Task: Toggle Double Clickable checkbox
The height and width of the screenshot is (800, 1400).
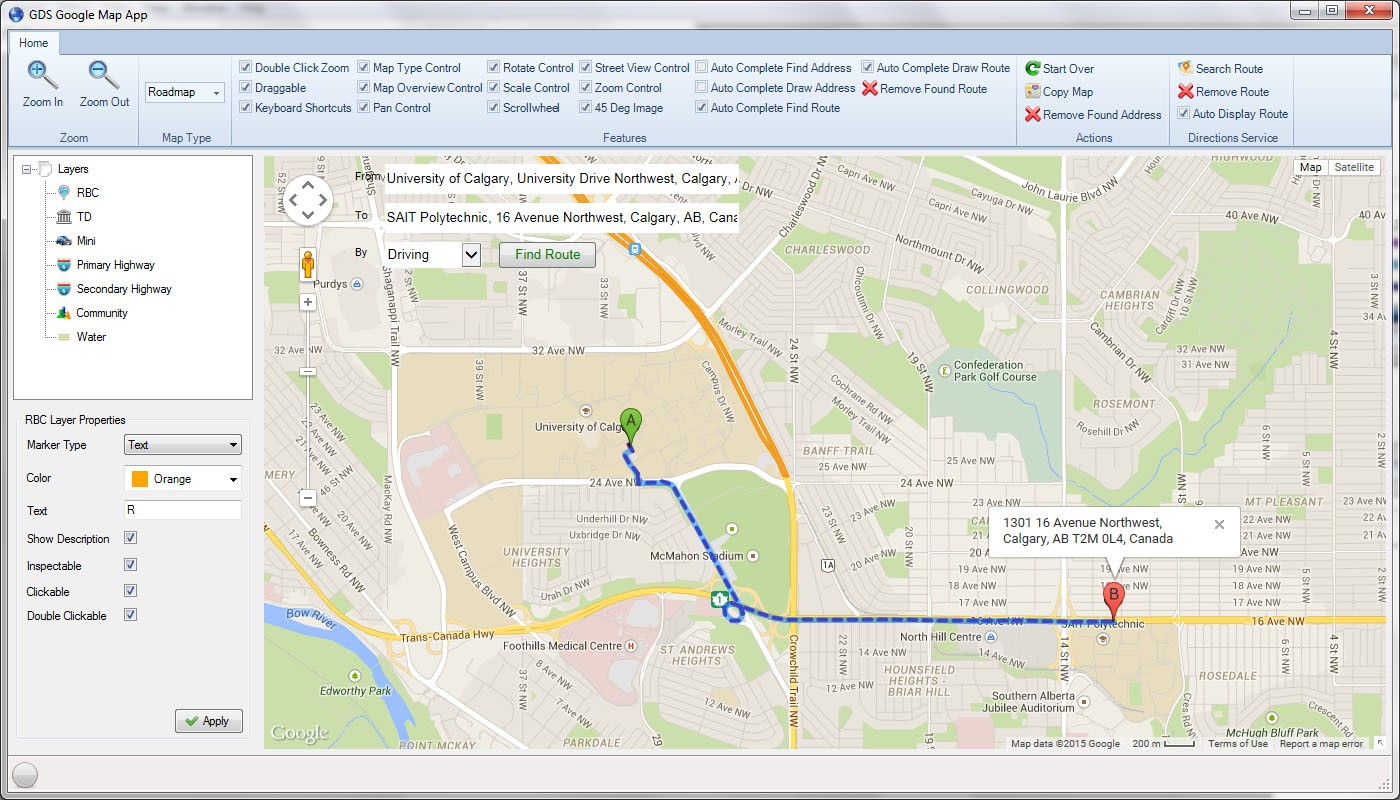Action: click(x=130, y=615)
